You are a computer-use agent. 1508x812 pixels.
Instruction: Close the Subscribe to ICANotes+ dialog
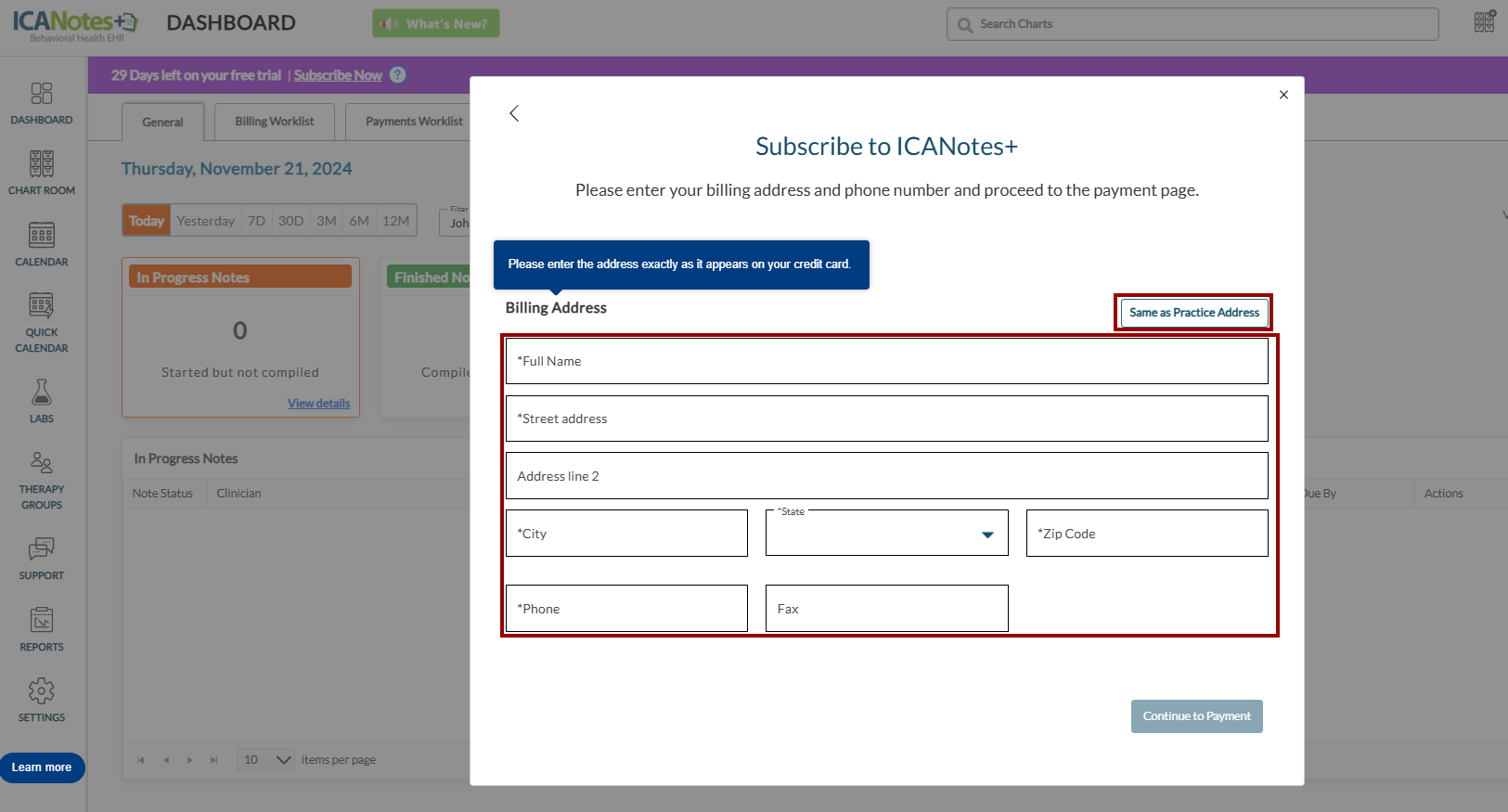pyautogui.click(x=1283, y=95)
